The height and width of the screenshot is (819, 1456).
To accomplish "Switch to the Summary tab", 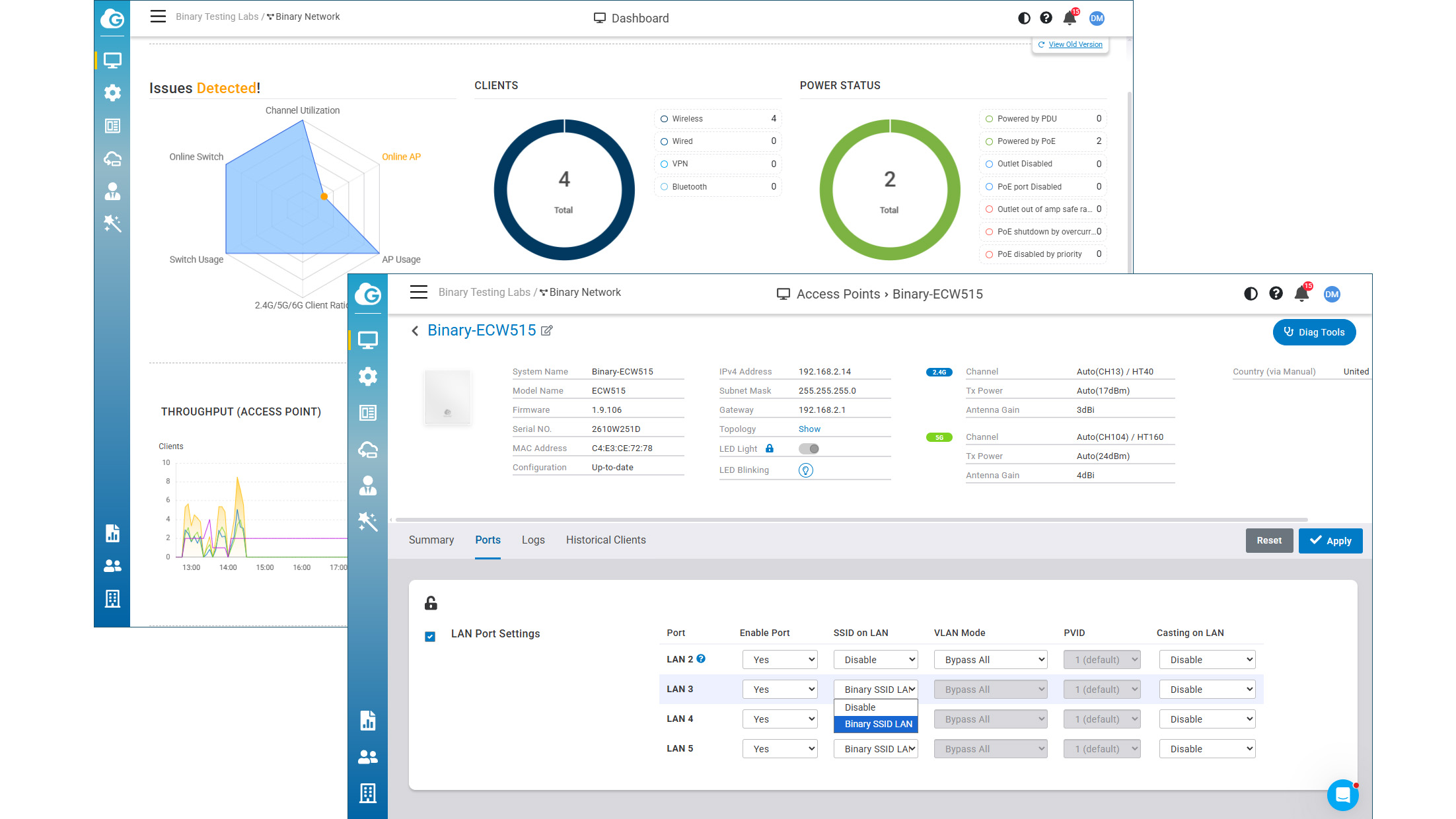I will pos(431,540).
